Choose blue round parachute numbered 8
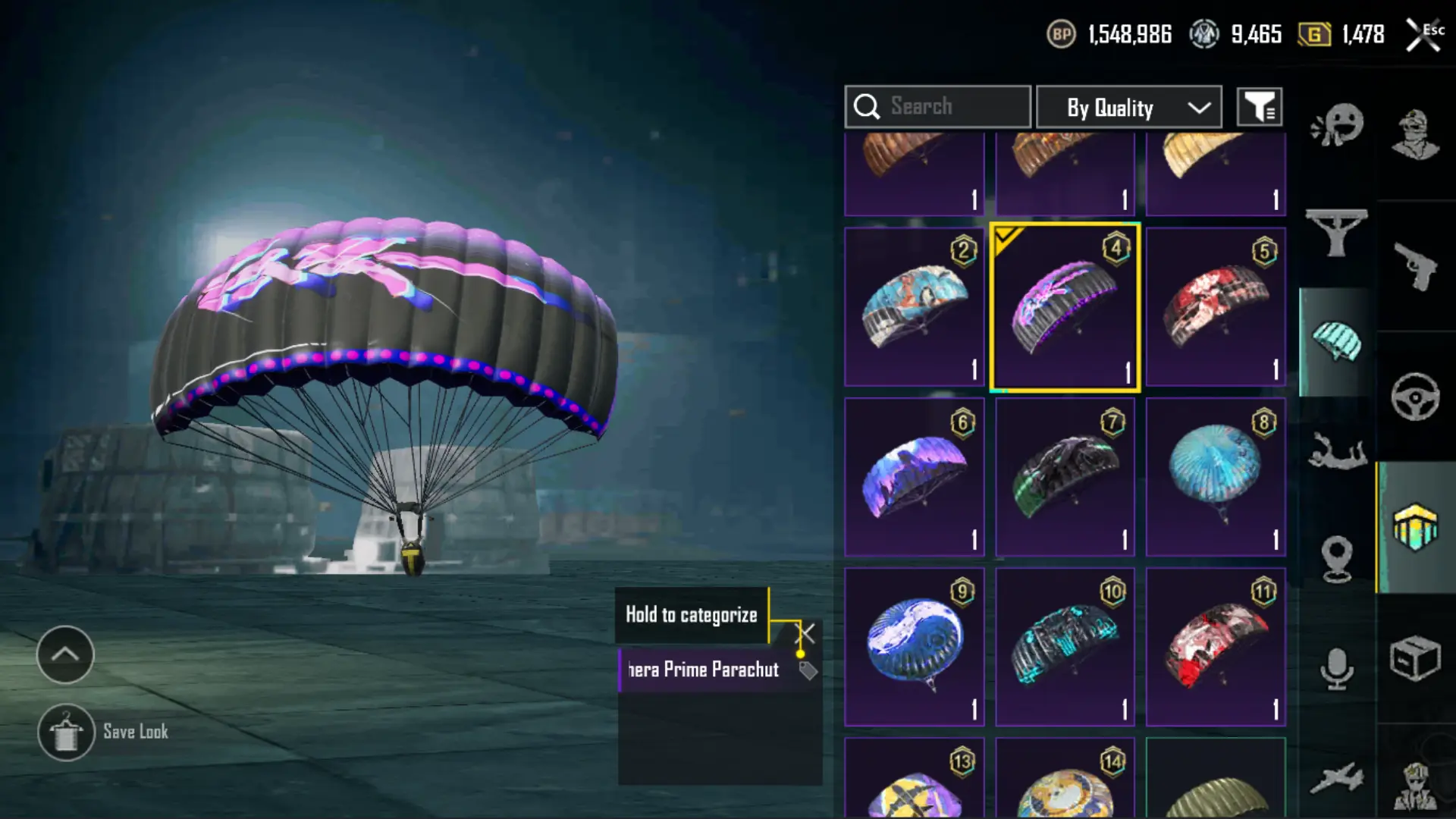 coord(1216,478)
